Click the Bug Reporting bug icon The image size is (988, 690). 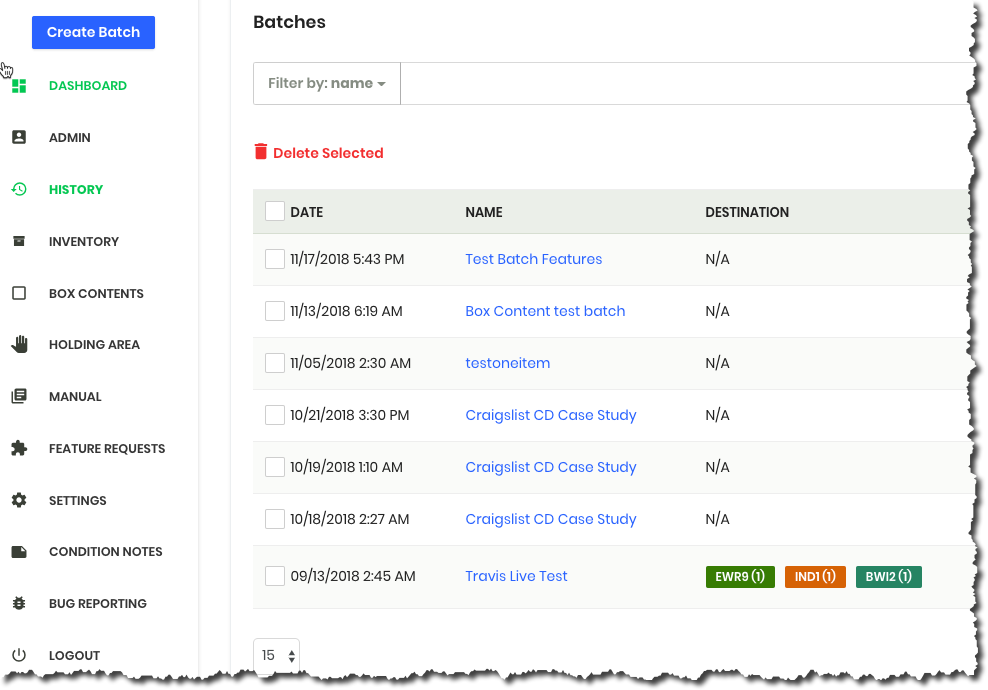19,603
